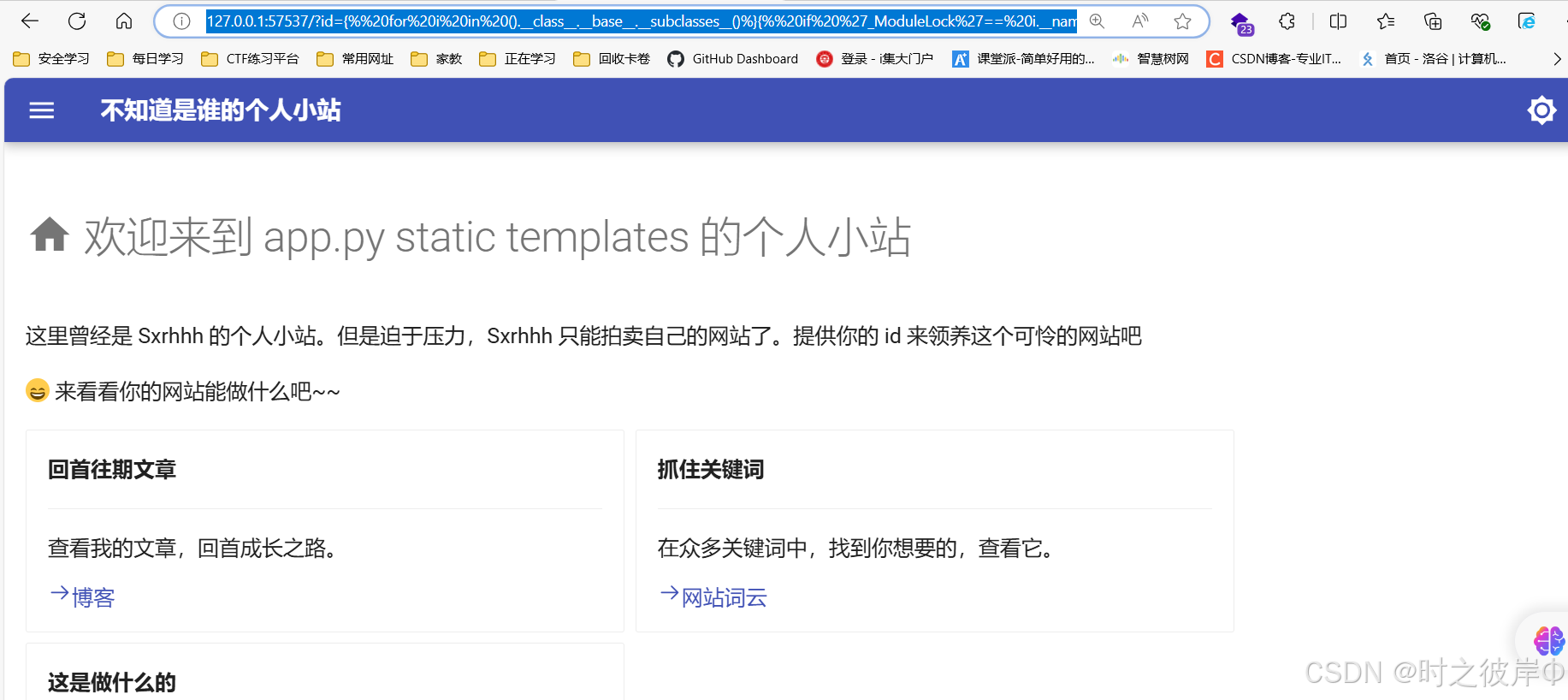Open the CSDN博客 bookmark
Screen dimensions: 1568x700
point(1274,58)
